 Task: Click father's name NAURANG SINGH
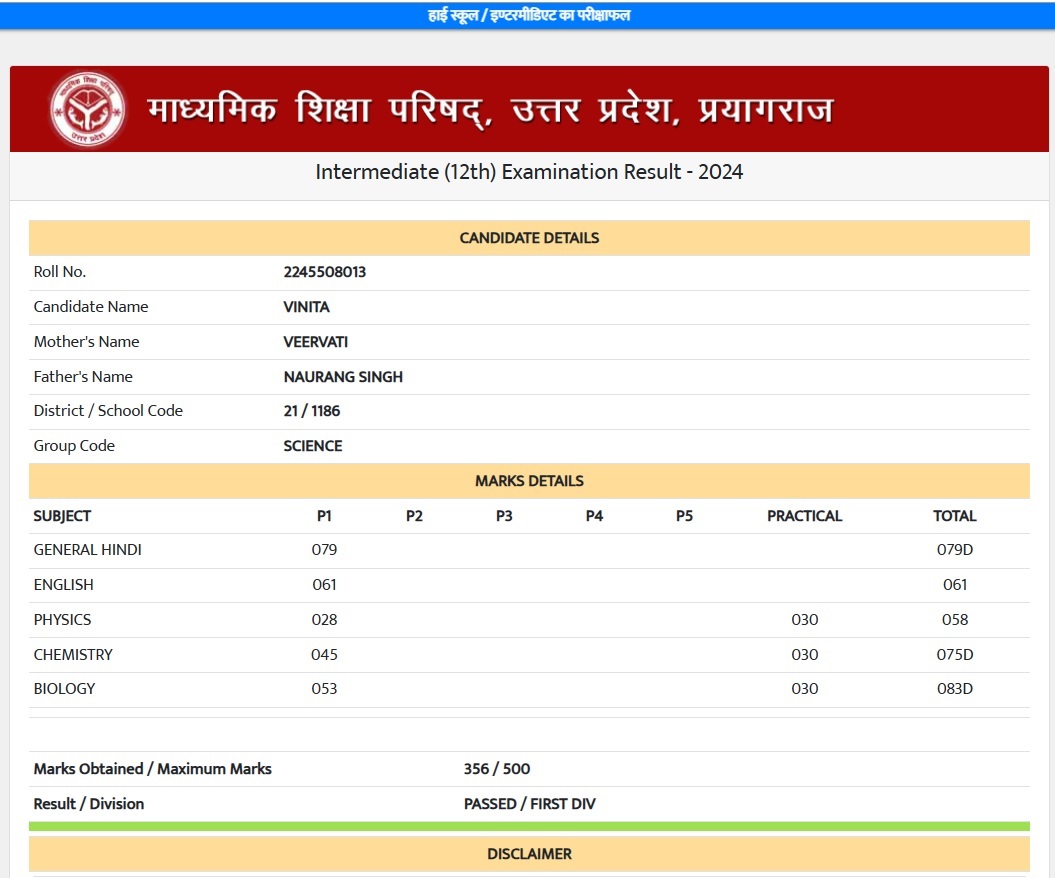(x=343, y=377)
